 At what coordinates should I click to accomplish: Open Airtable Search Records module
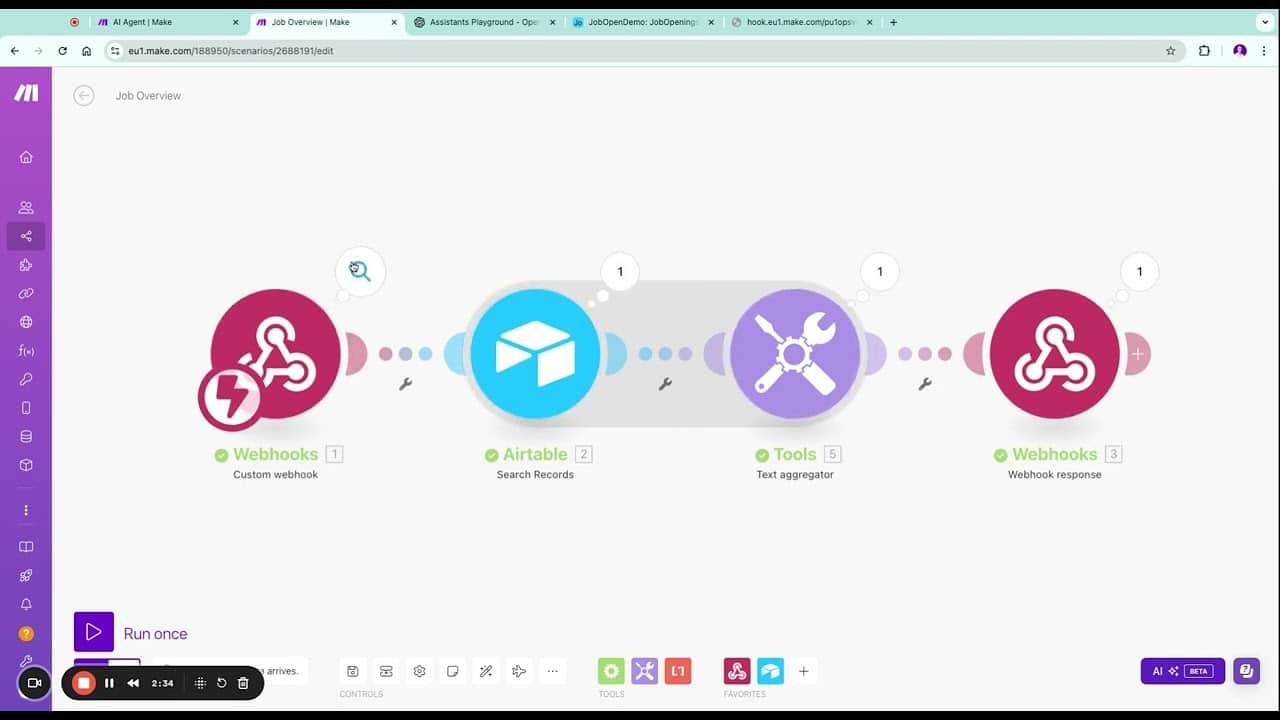[x=535, y=354]
